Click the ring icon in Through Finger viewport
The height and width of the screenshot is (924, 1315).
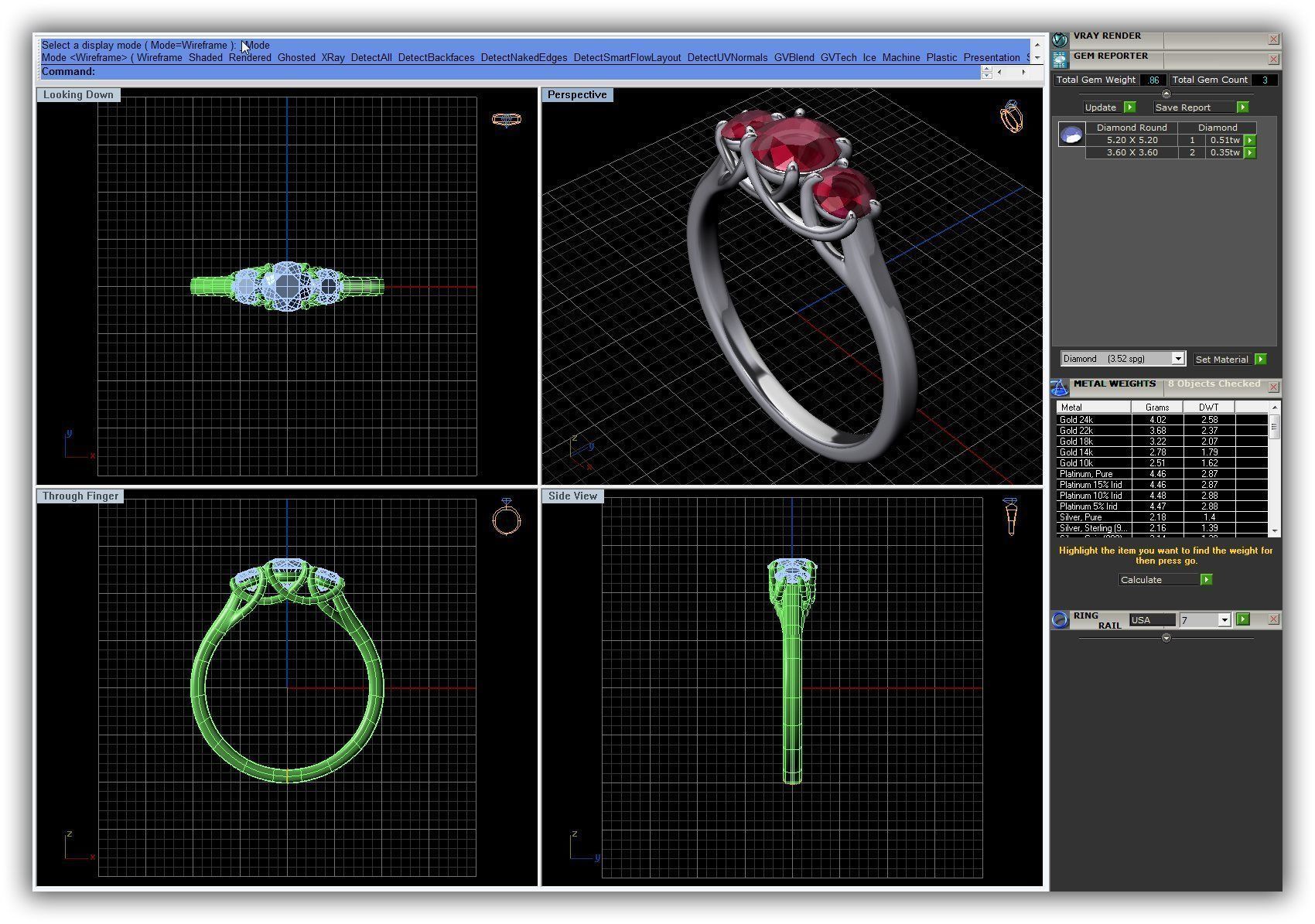click(x=507, y=517)
